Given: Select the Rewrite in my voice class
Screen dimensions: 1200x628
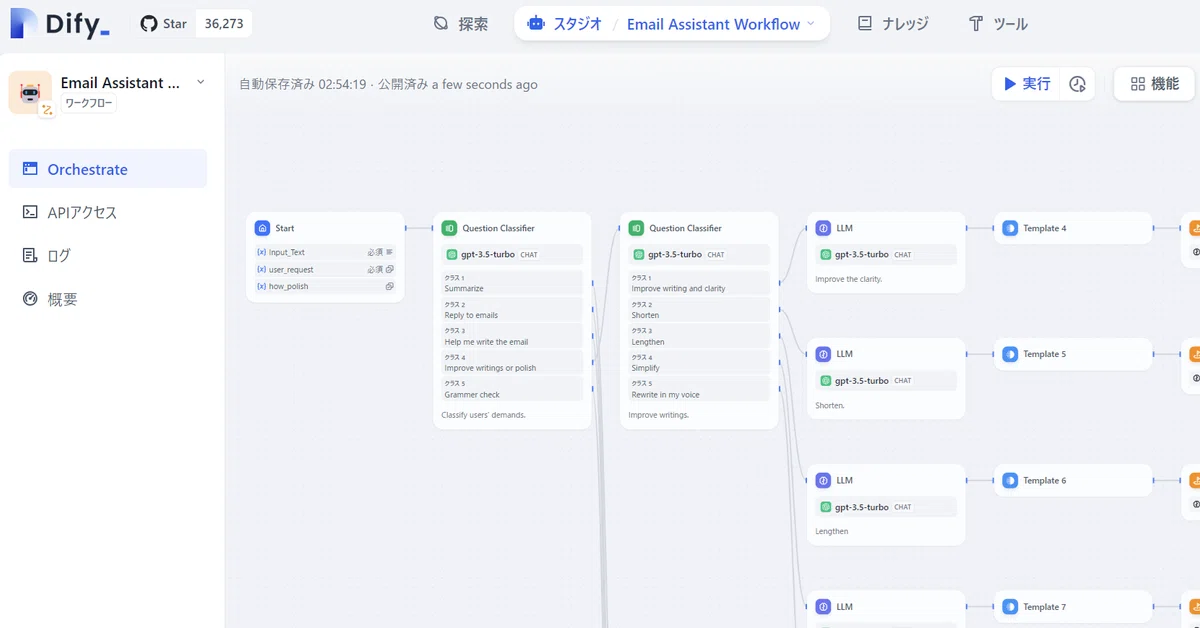Looking at the screenshot, I should coord(699,389).
